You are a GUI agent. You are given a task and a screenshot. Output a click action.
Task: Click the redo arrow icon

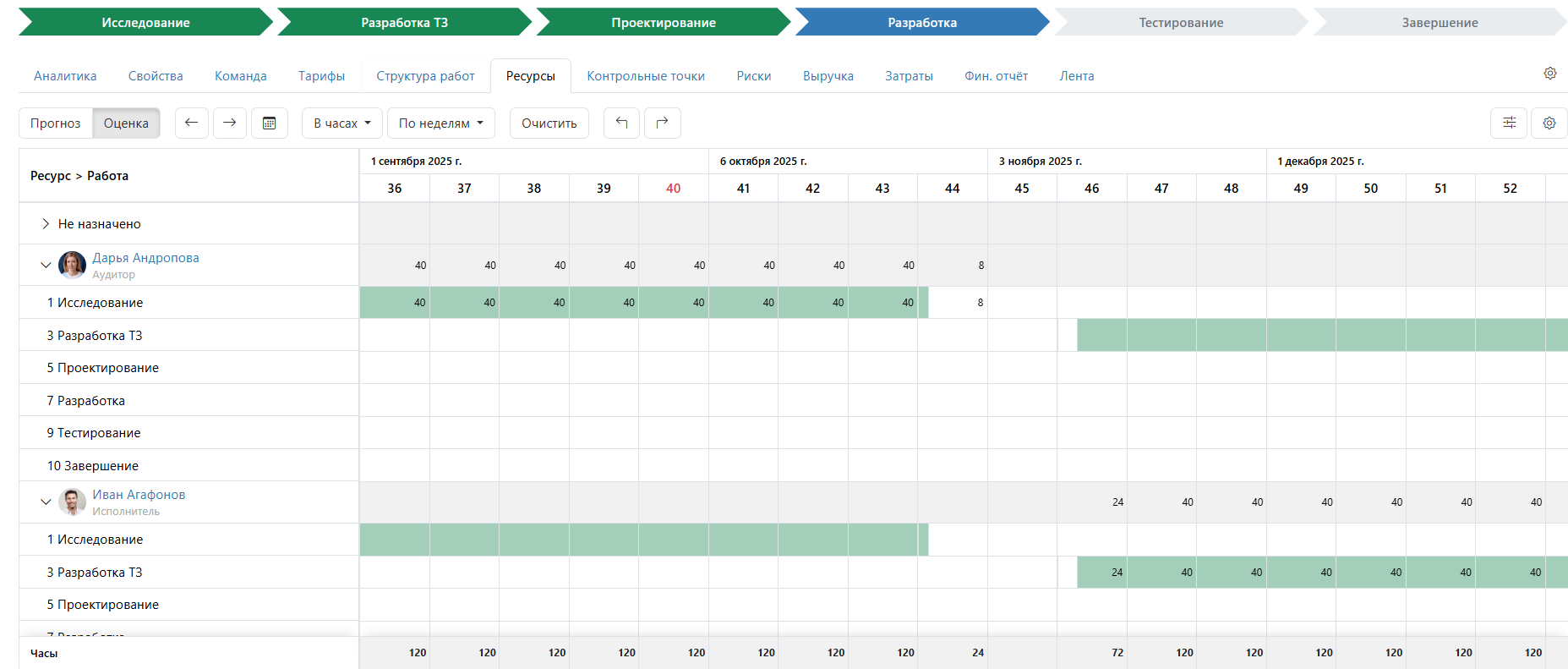(662, 123)
